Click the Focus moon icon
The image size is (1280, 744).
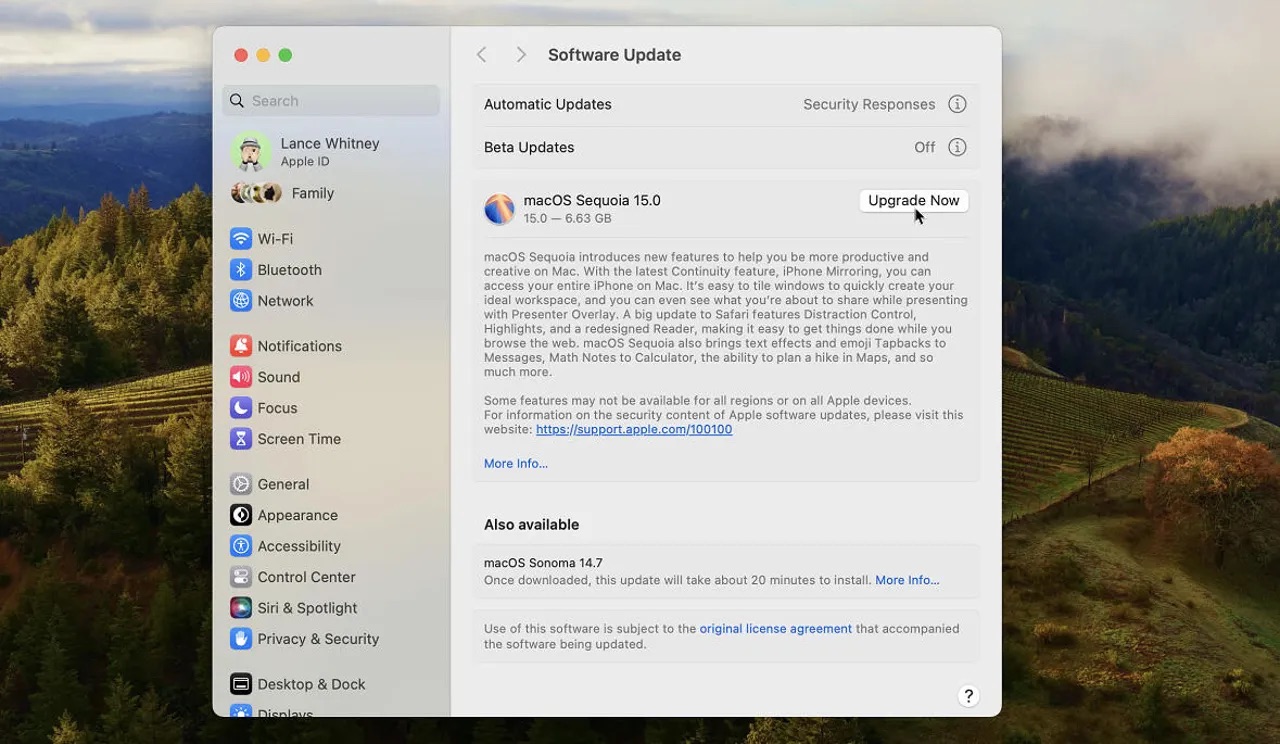coord(241,408)
